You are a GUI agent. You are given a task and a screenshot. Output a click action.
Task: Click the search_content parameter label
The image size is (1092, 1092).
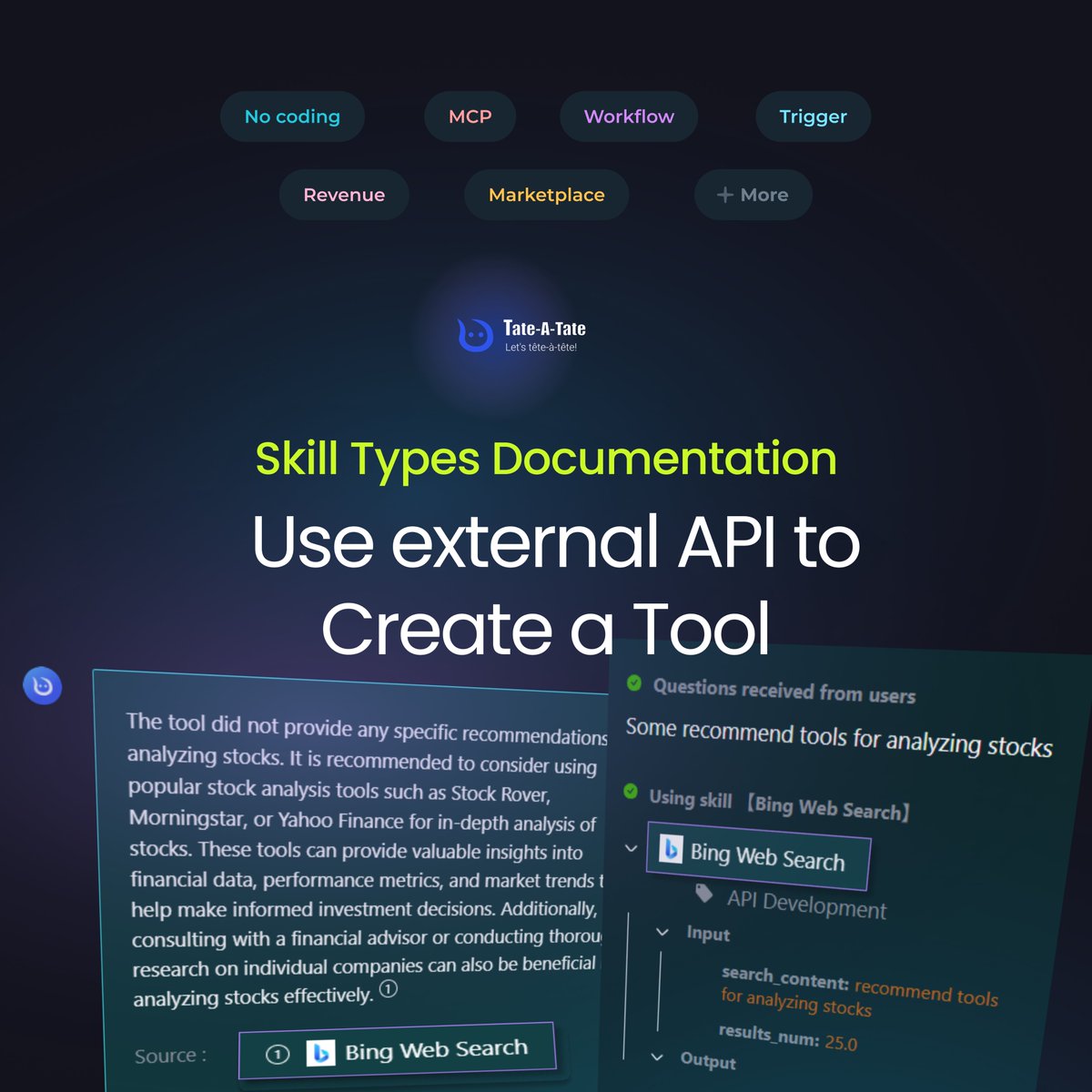pyautogui.click(x=785, y=978)
